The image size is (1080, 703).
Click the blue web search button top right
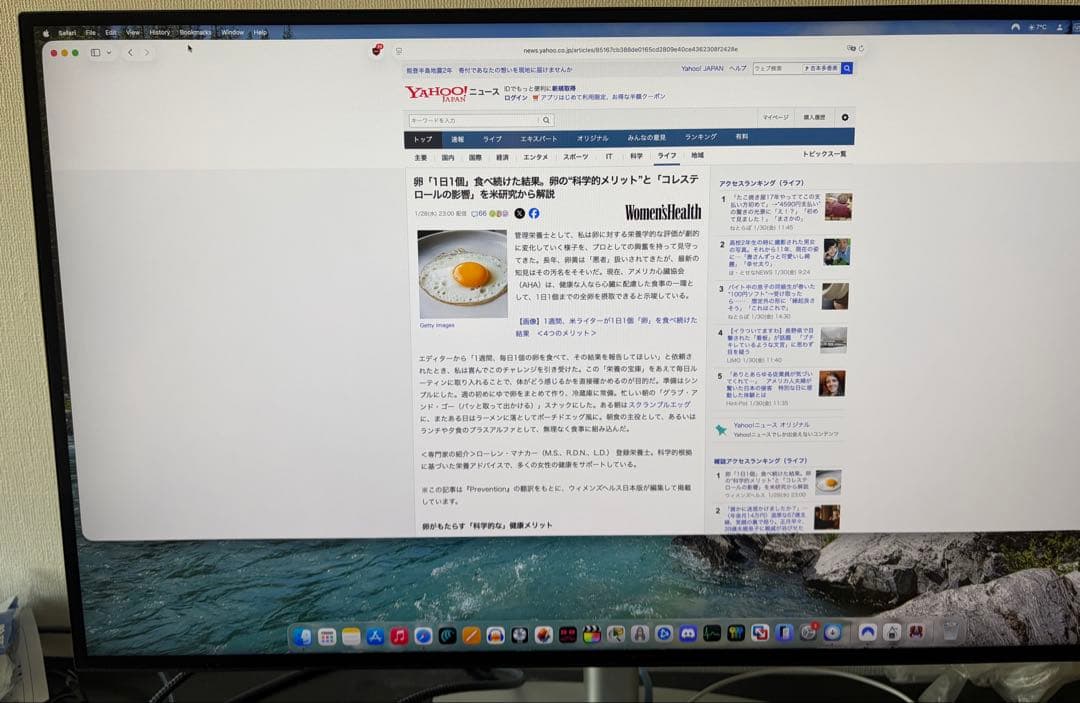click(846, 68)
